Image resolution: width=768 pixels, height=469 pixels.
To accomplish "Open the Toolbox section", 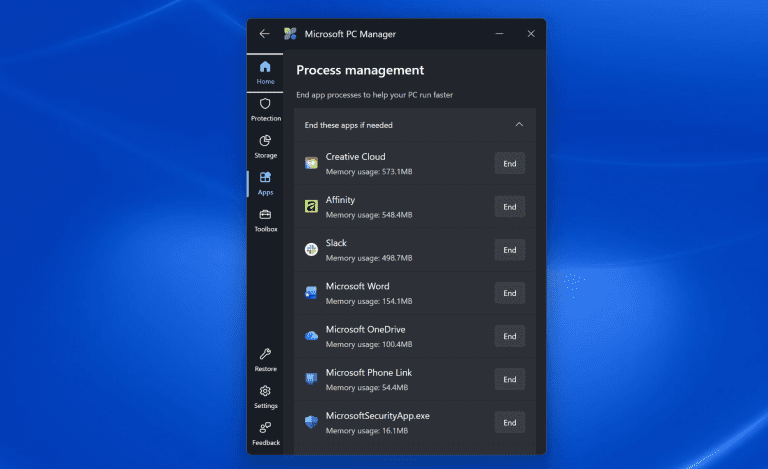I will pyautogui.click(x=265, y=220).
